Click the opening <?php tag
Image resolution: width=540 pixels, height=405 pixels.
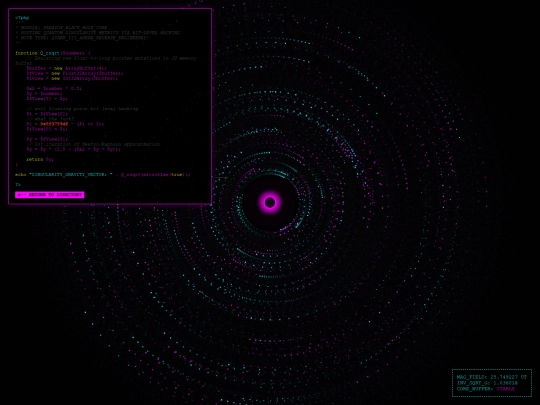22,18
